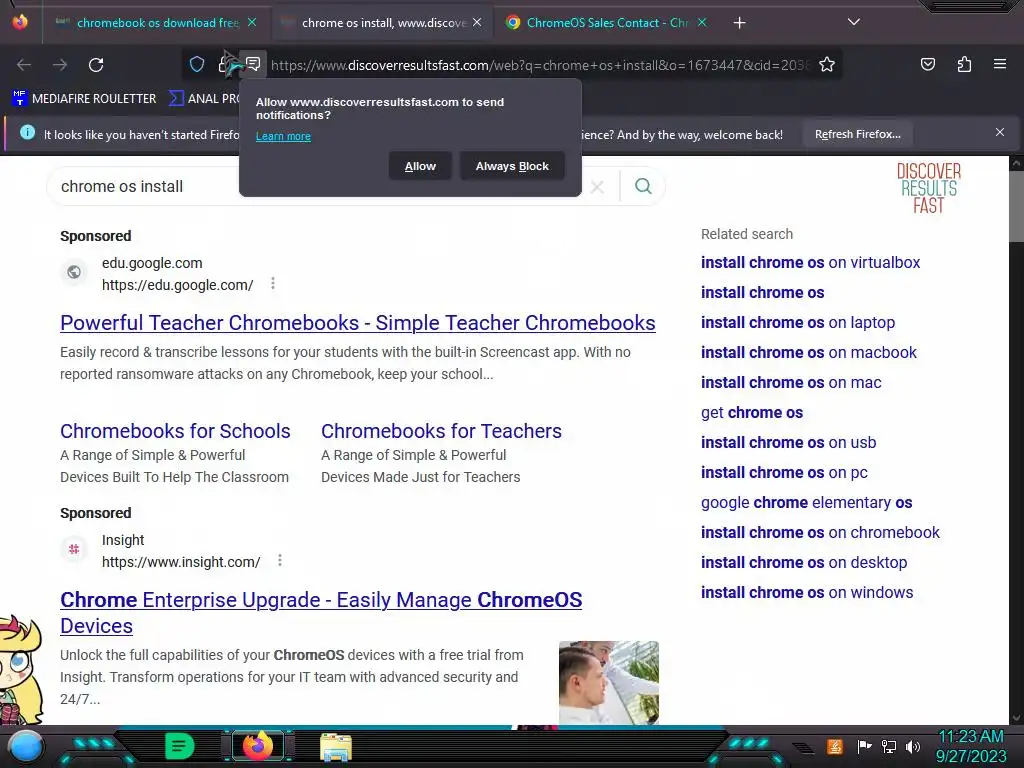Search install chrome os on chromebook
The height and width of the screenshot is (768, 1024).
[820, 533]
